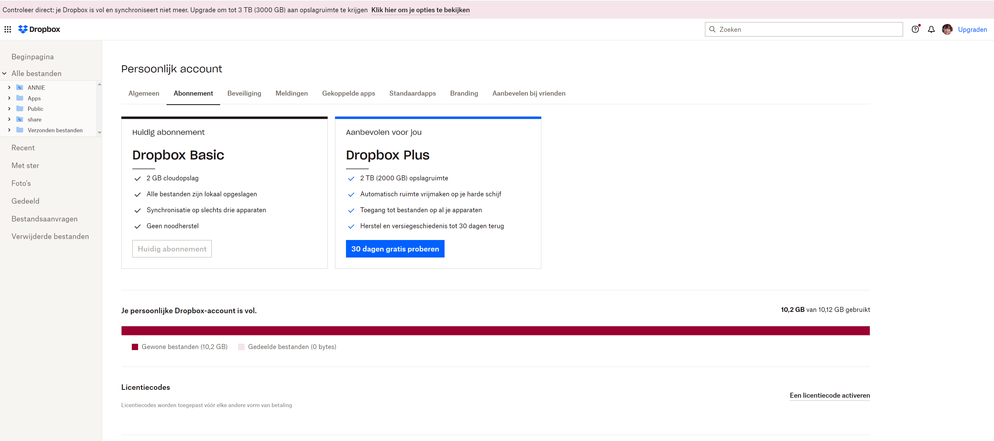Expand the Public folder
Viewport: 994px width, 441px height.
[9, 108]
